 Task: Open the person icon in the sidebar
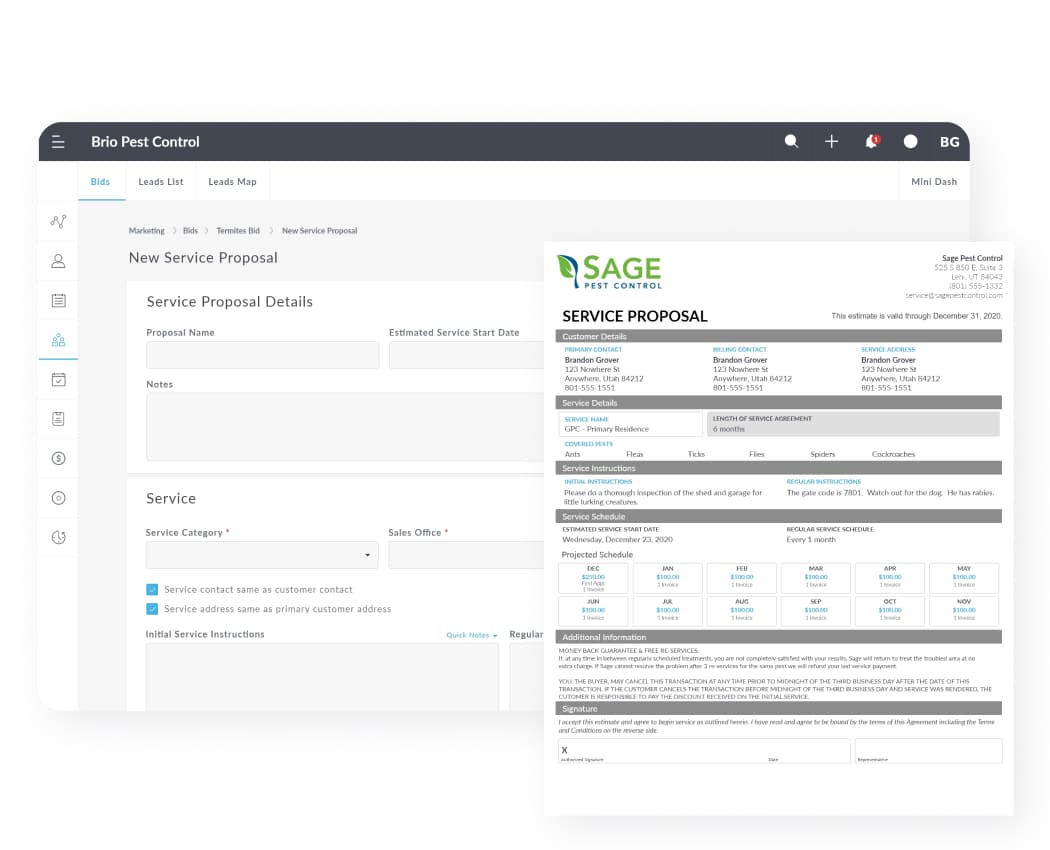tap(58, 261)
